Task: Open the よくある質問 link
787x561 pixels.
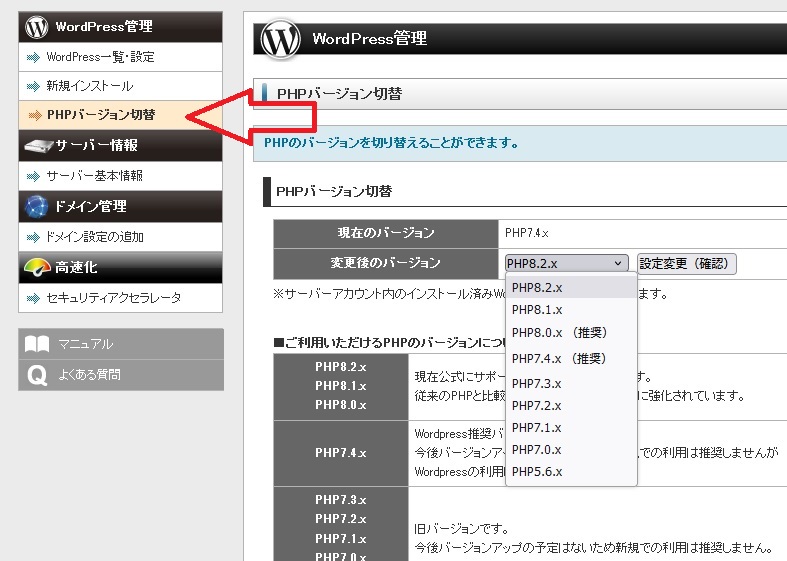Action: (x=121, y=375)
